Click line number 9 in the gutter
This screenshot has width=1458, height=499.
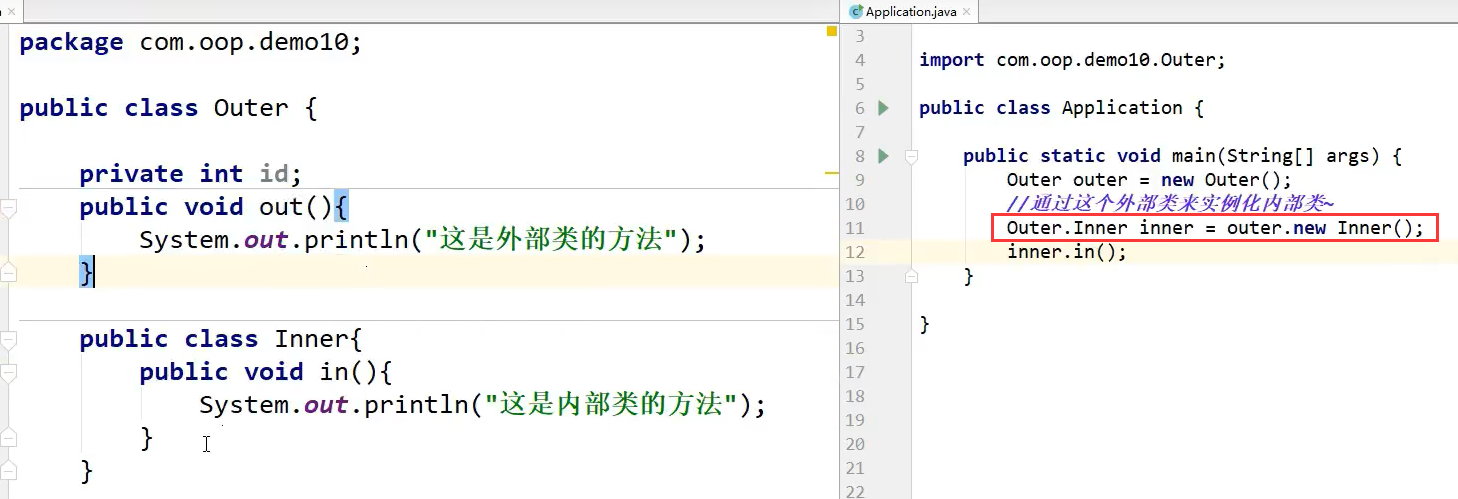[859, 180]
